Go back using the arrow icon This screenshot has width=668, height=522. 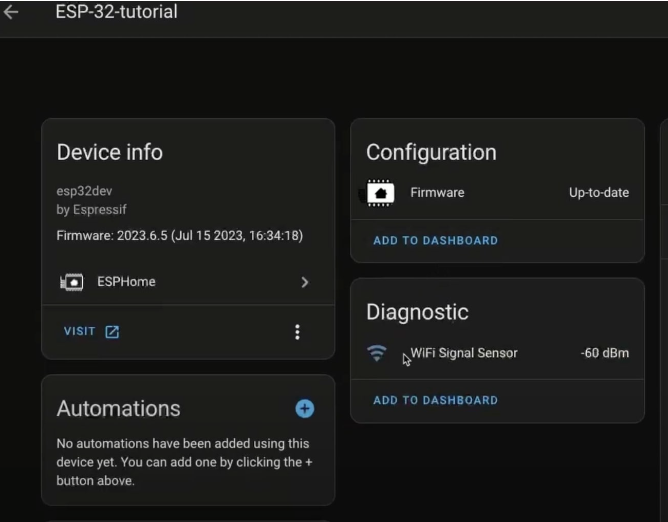click(x=11, y=12)
